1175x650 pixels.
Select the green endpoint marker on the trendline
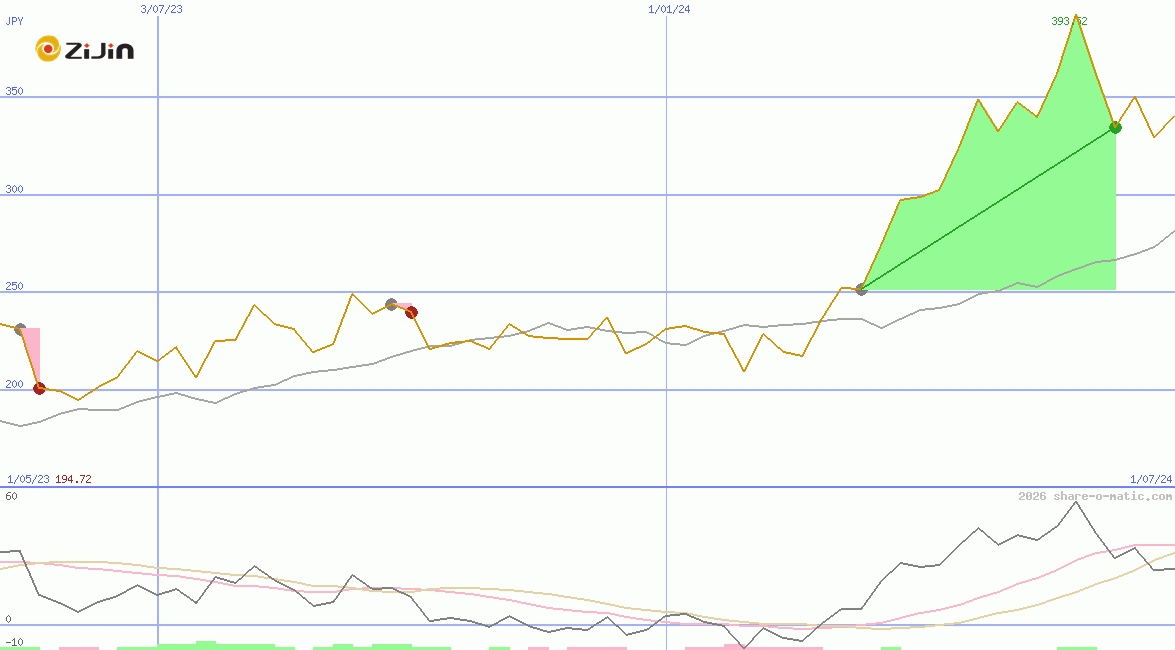point(1115,127)
